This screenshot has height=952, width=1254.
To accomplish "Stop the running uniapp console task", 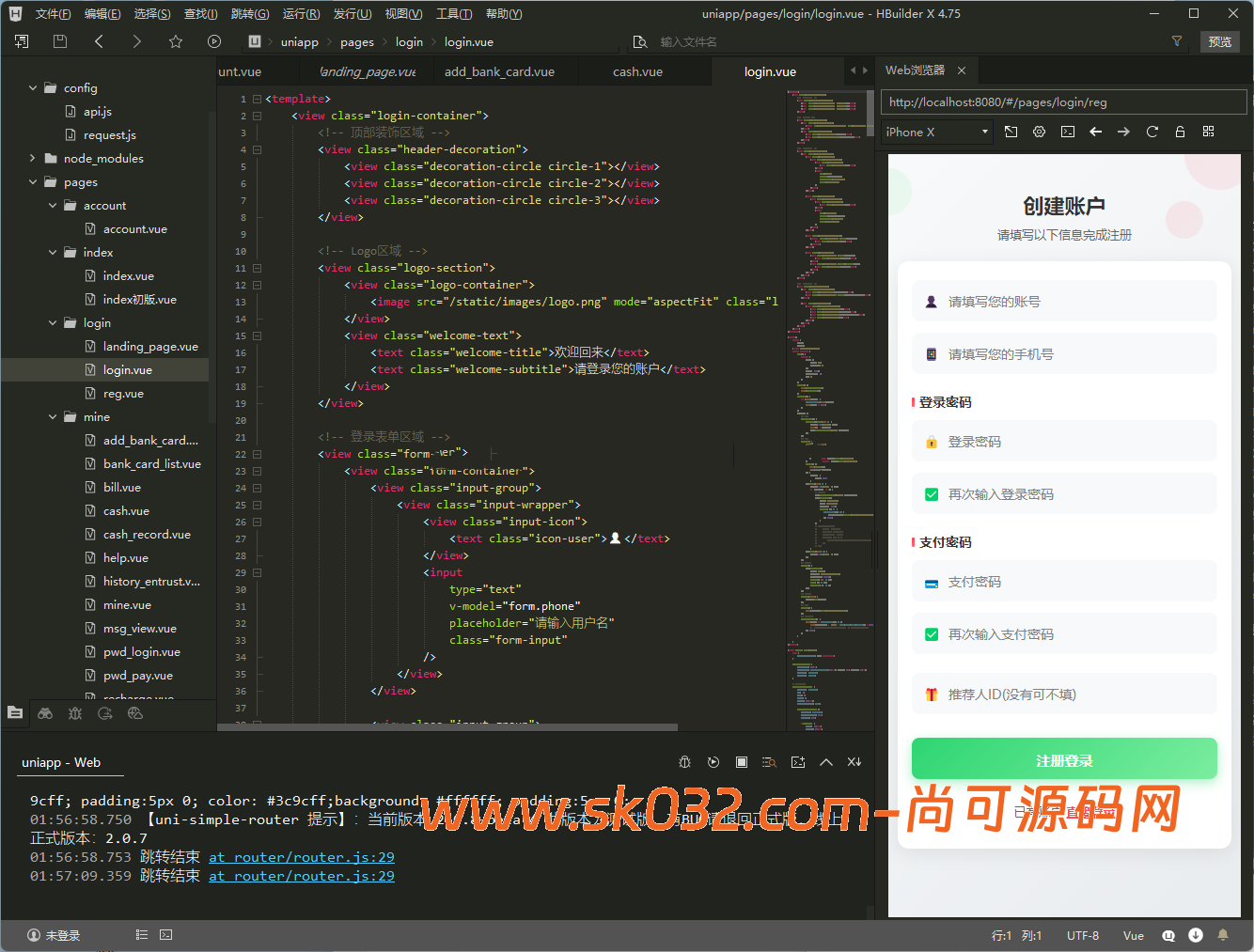I will [742, 762].
